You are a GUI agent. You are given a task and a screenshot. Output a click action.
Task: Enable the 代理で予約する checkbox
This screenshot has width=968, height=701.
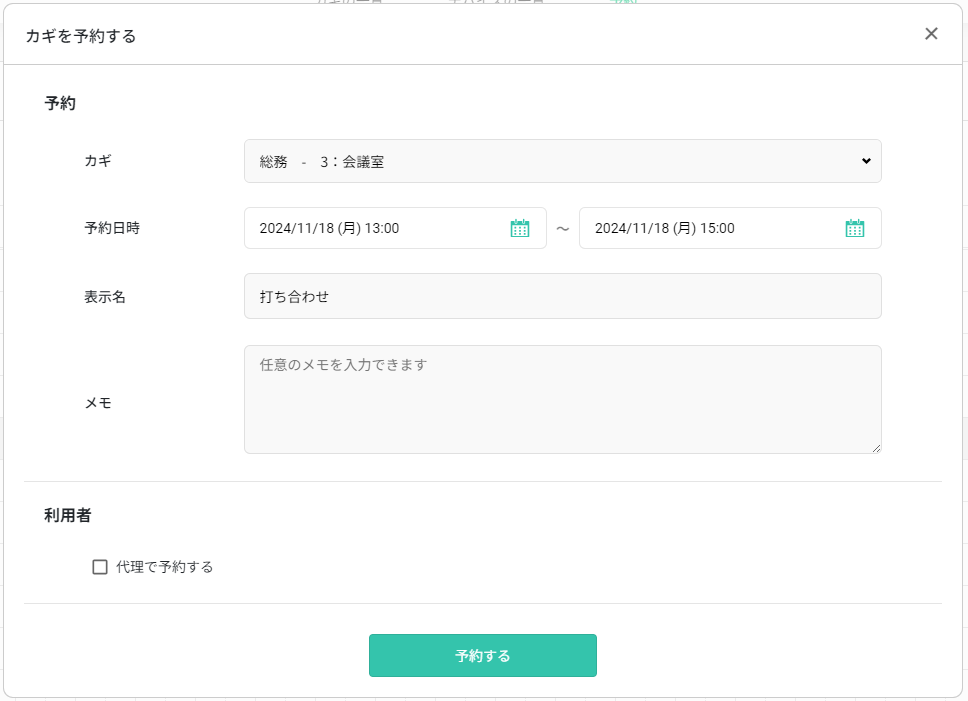pyautogui.click(x=100, y=567)
